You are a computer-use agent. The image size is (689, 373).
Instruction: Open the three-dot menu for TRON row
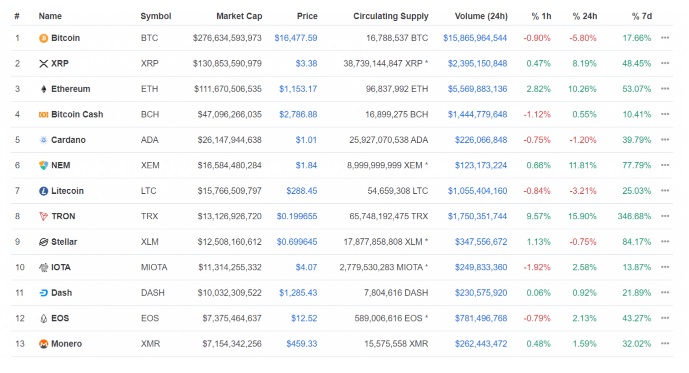665,216
